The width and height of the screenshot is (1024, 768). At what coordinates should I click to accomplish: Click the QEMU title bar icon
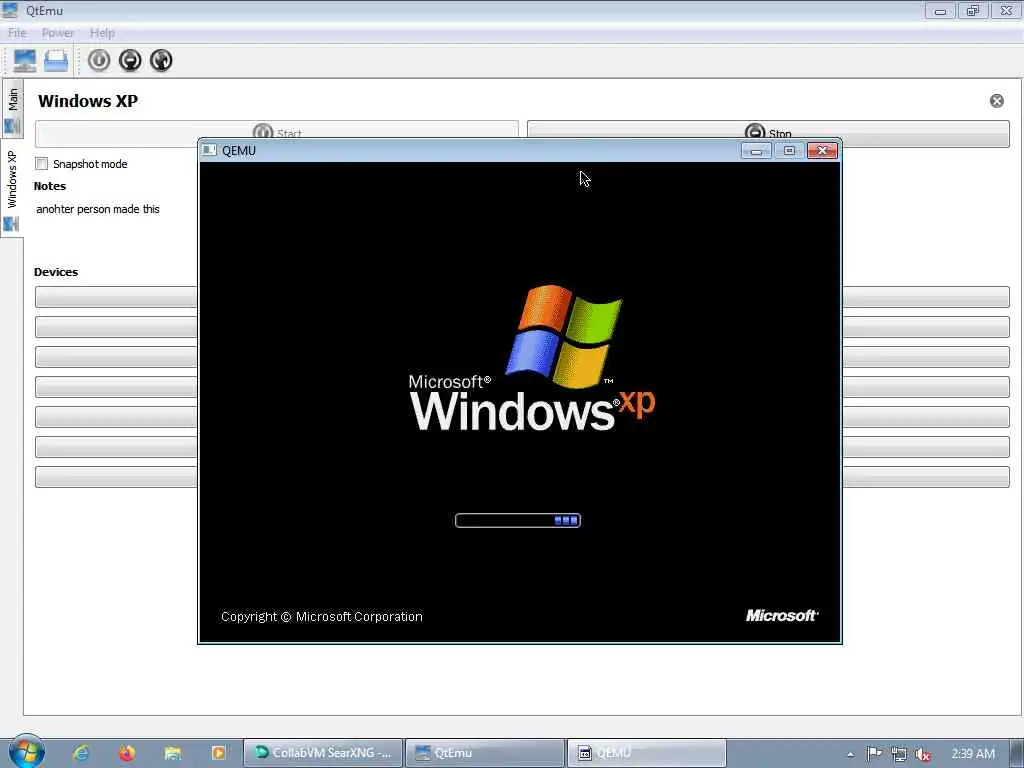point(209,150)
